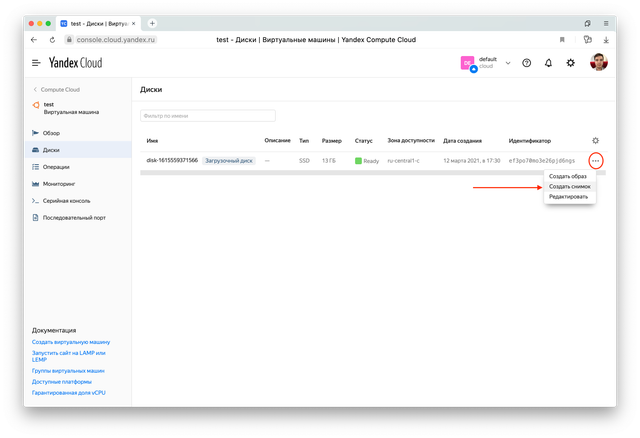640x438 pixels.
Task: Click the notifications bell icon
Action: (548, 63)
